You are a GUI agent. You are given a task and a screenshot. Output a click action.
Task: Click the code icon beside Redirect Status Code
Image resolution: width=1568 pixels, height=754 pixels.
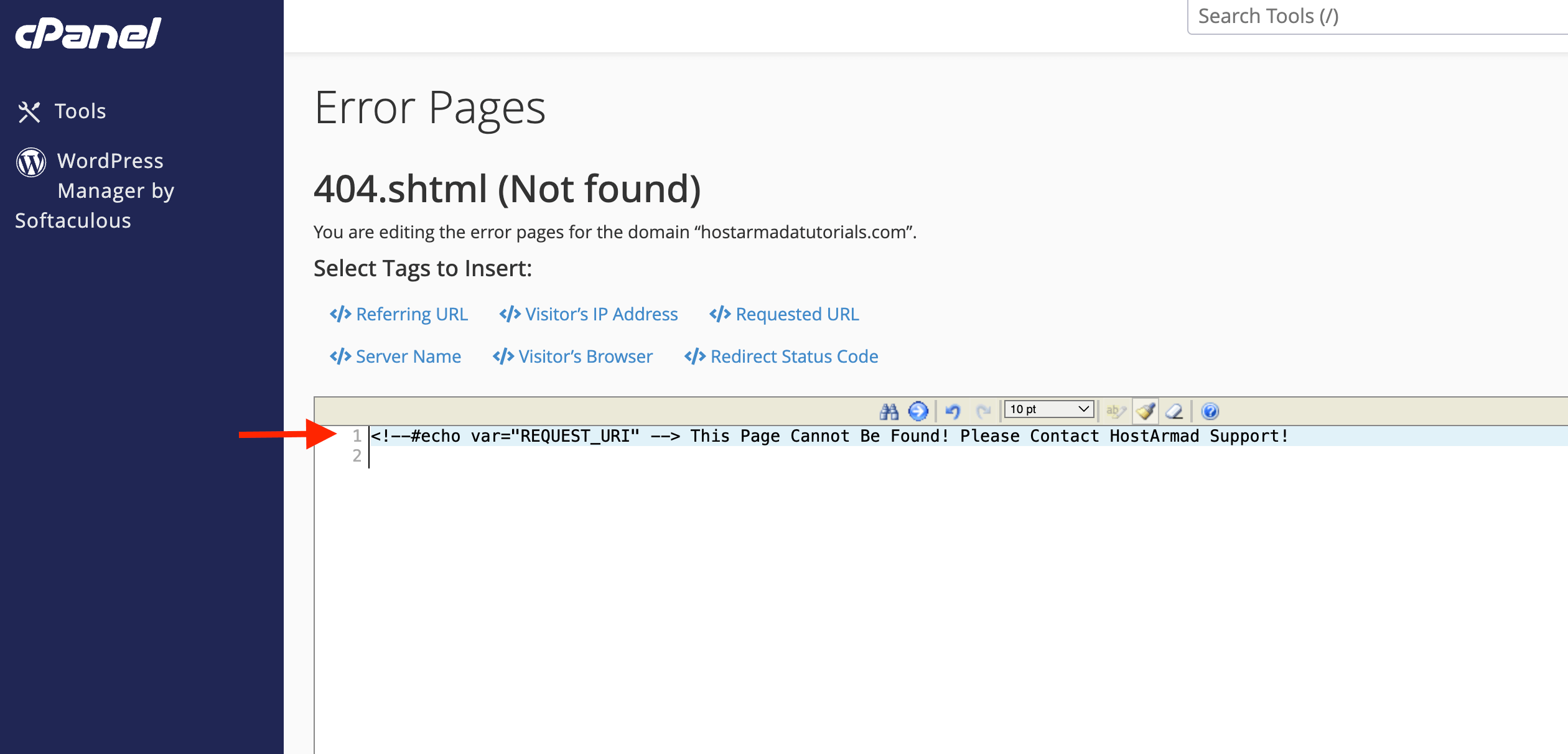[x=695, y=356]
